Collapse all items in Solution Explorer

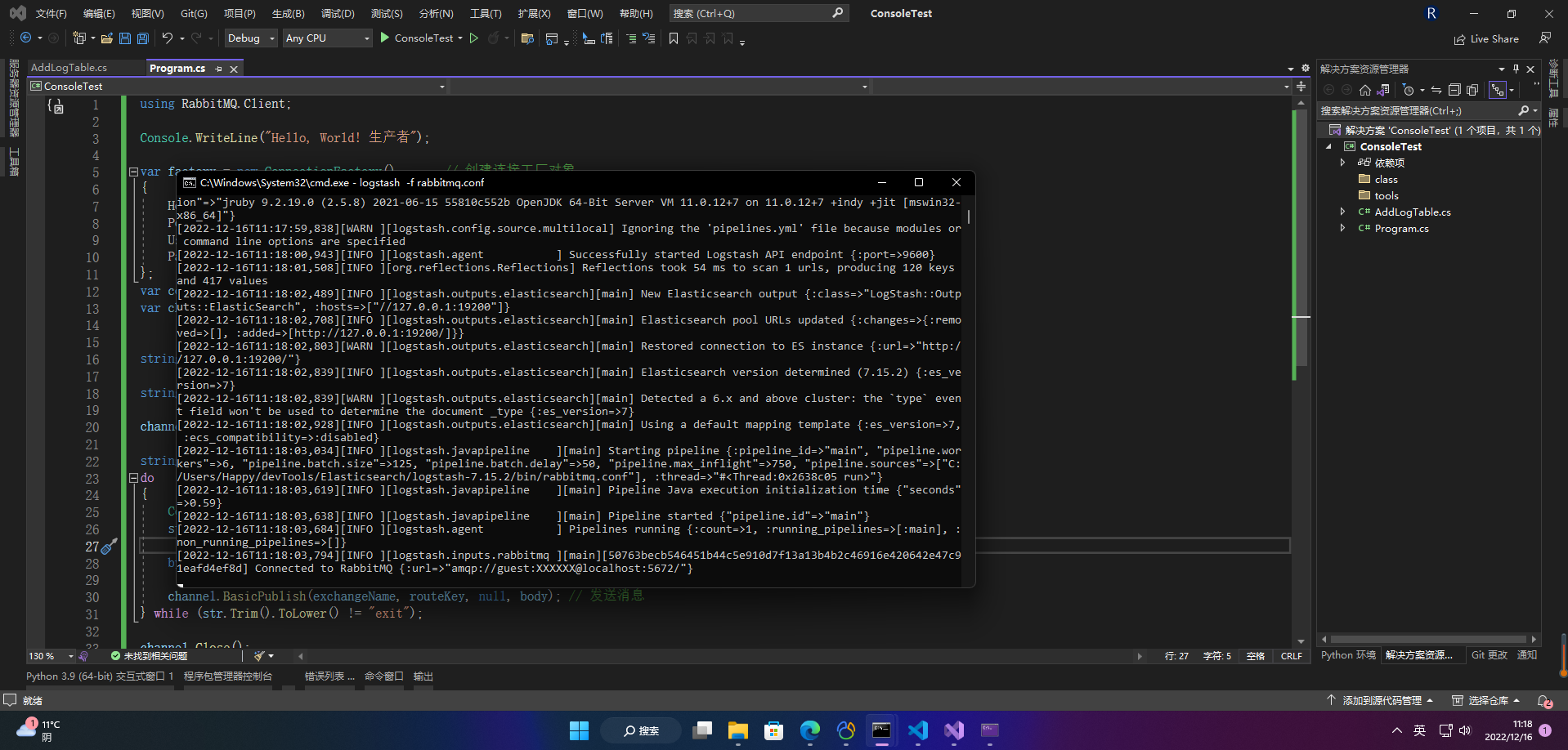1454,90
